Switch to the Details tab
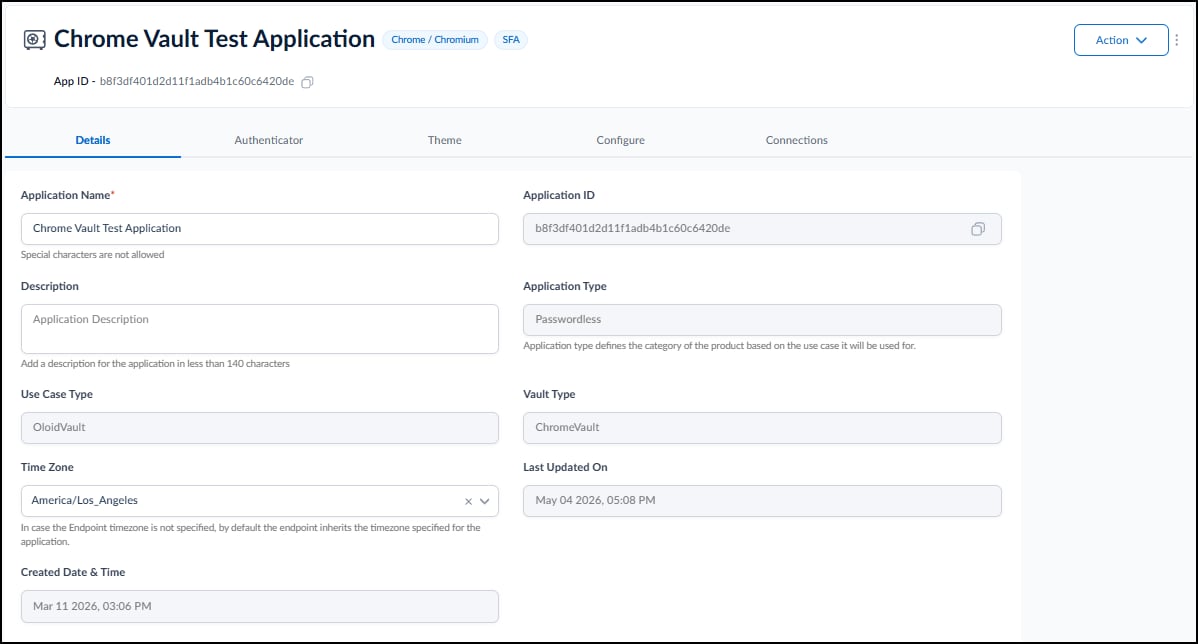 coord(92,140)
